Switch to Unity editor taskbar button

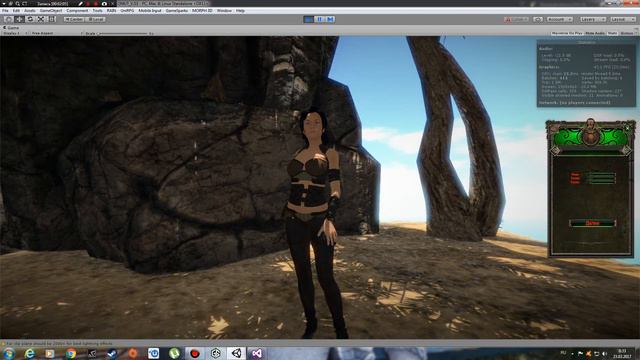pyautogui.click(x=236, y=353)
